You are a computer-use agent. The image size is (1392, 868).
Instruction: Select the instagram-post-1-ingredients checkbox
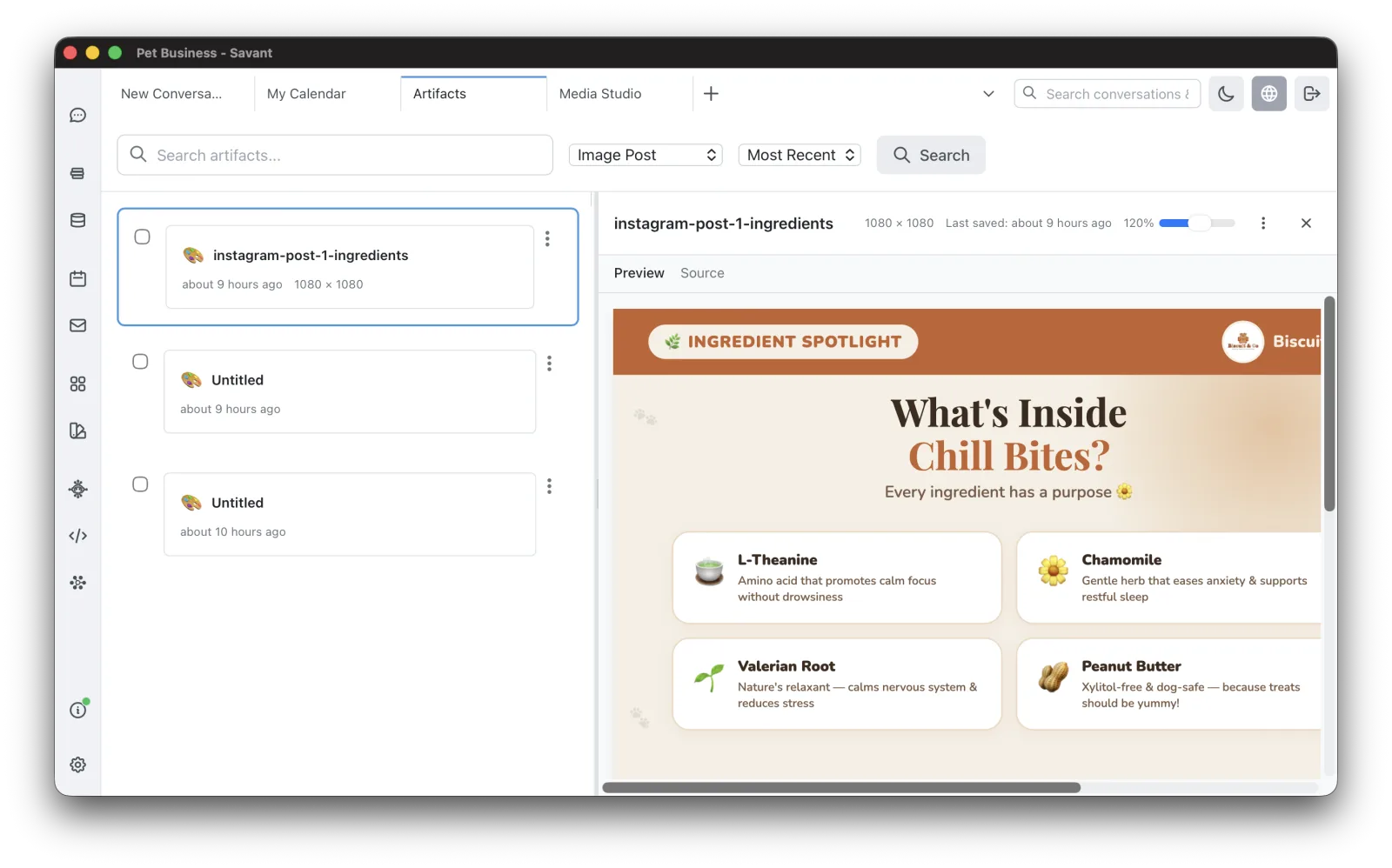click(143, 237)
